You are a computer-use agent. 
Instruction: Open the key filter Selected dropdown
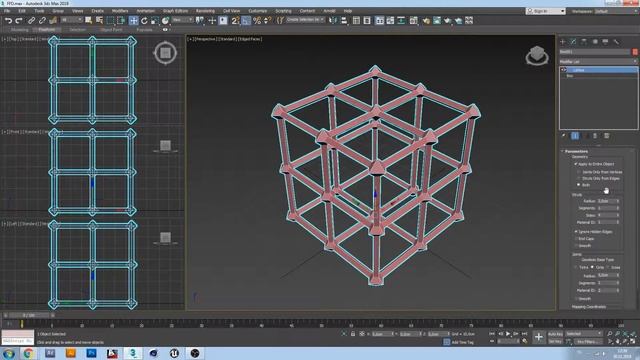coord(583,334)
